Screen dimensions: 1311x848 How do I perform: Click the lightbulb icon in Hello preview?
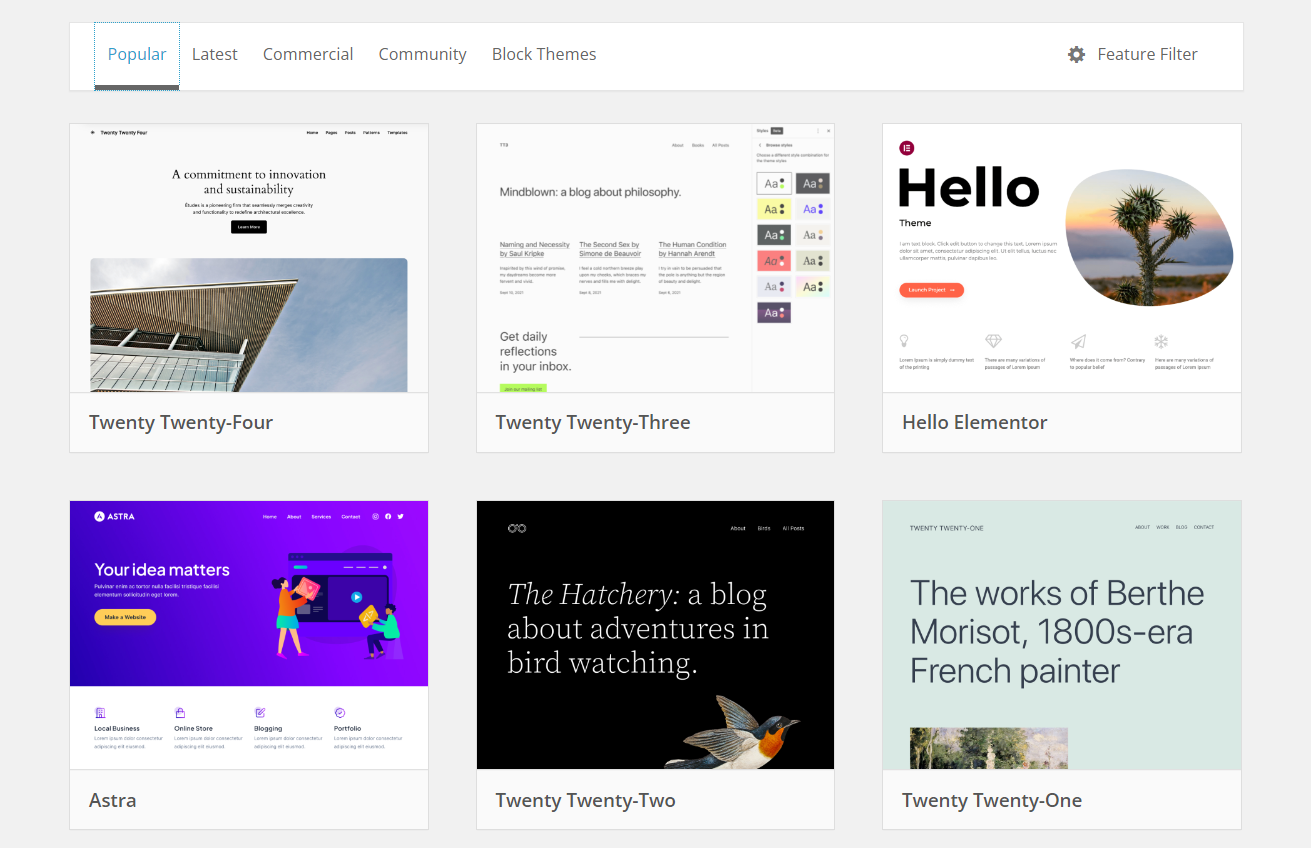(904, 341)
